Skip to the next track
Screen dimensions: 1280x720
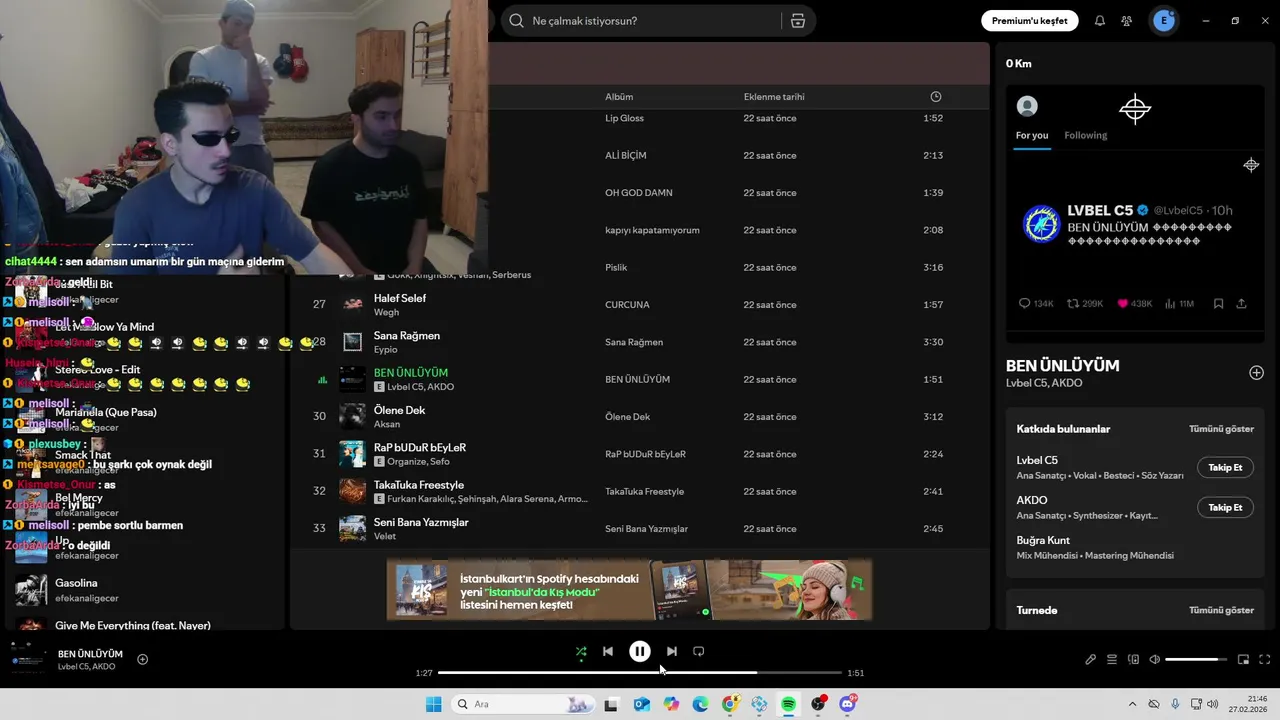672,651
